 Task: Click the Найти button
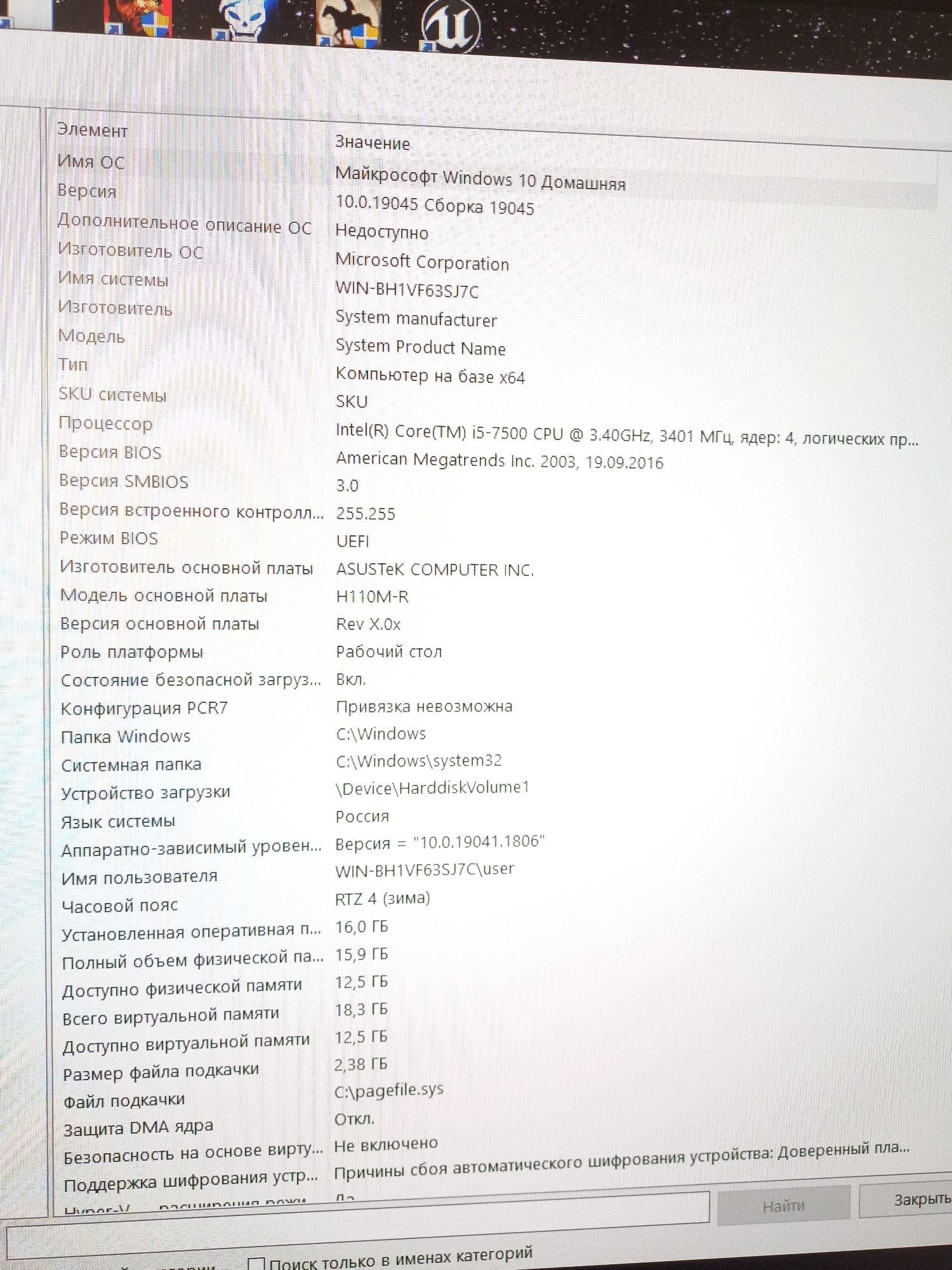(x=783, y=1205)
